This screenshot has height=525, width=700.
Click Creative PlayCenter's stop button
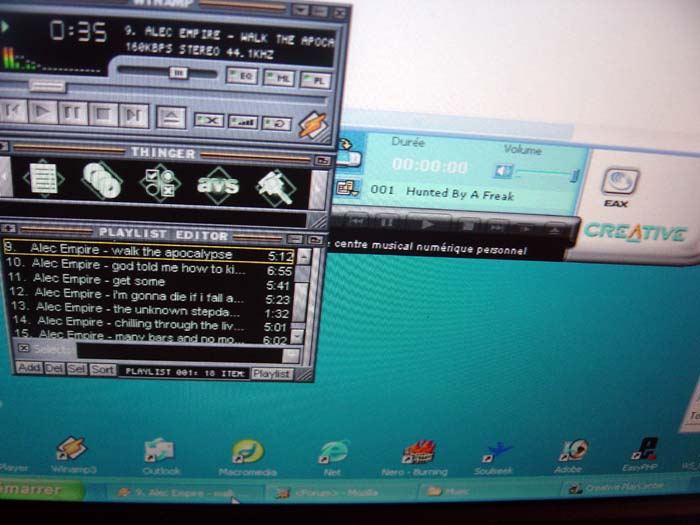[467, 226]
